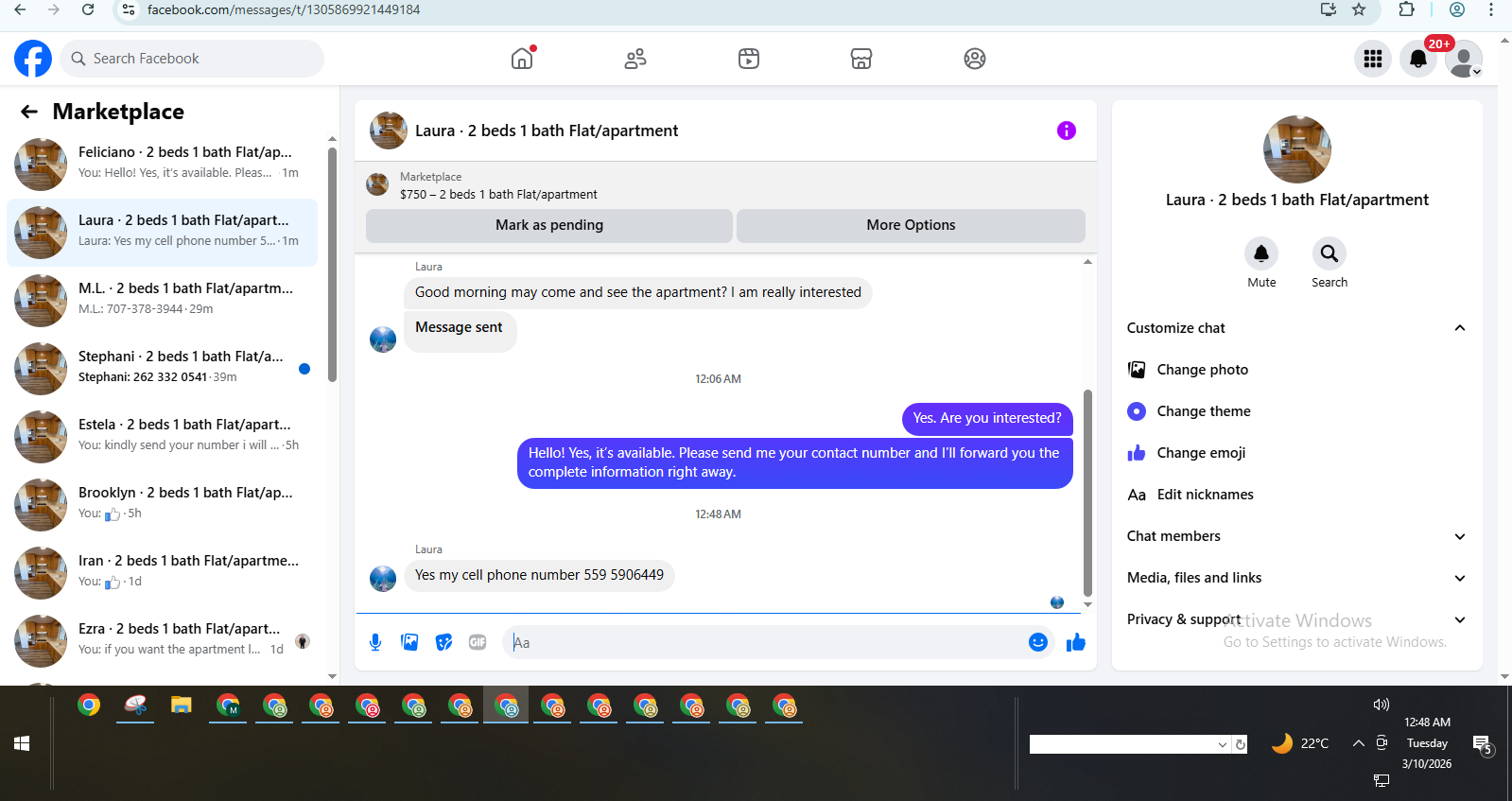This screenshot has width=1512, height=801.
Task: Click More Options button
Action: click(x=911, y=225)
